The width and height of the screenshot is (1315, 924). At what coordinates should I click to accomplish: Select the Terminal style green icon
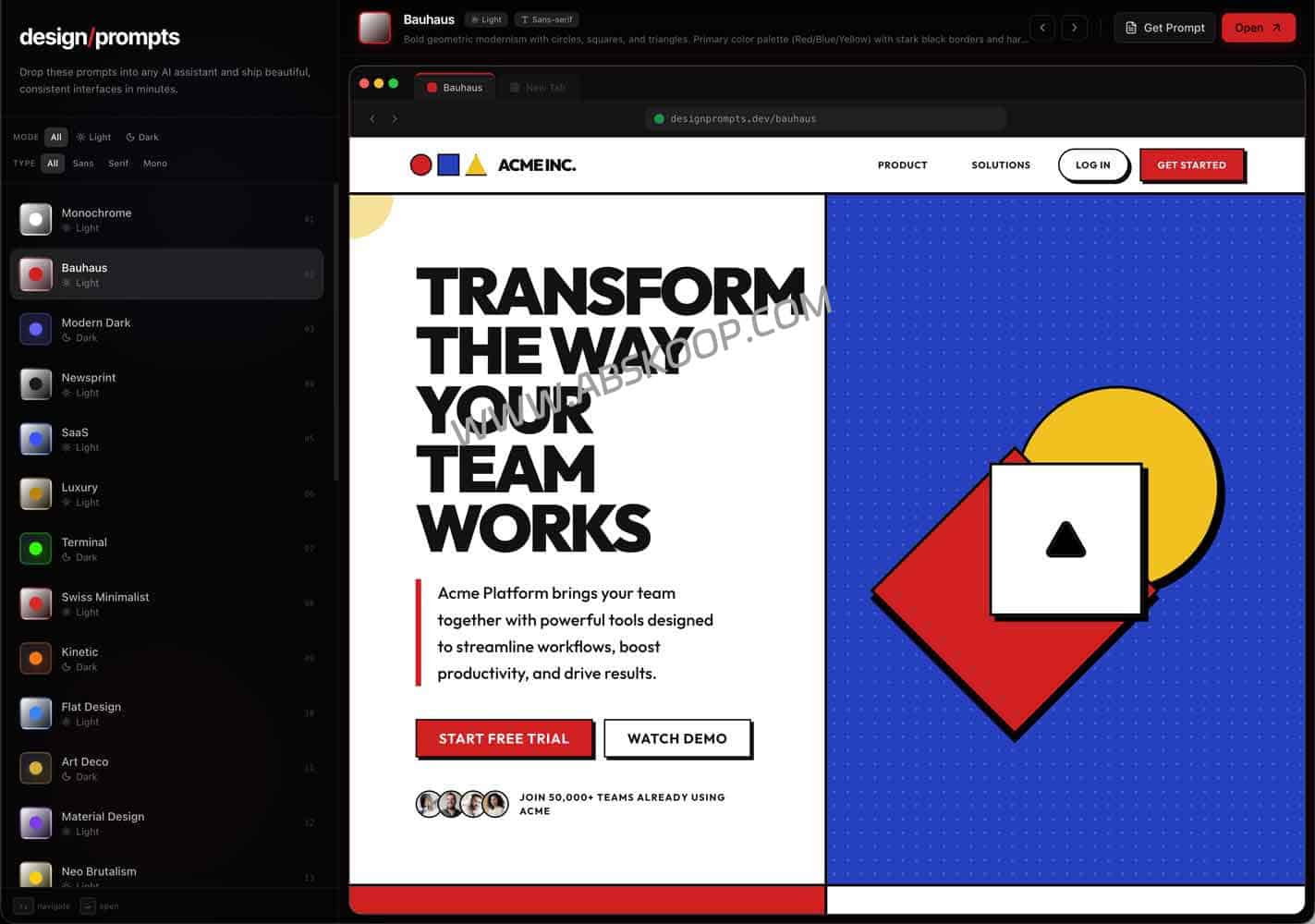(x=35, y=549)
